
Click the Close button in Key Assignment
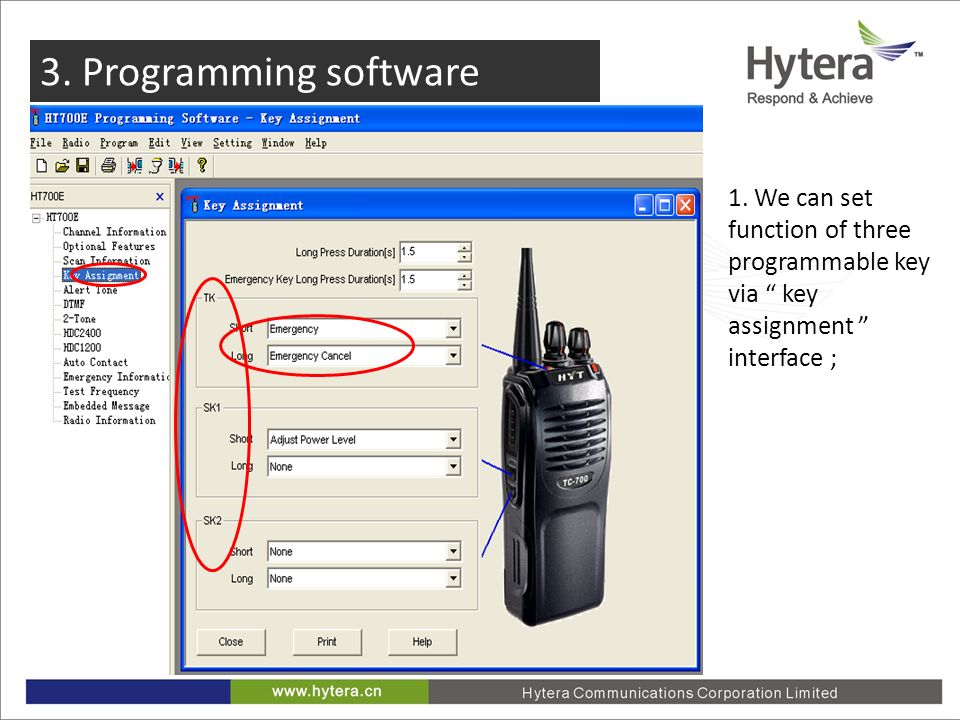(231, 642)
